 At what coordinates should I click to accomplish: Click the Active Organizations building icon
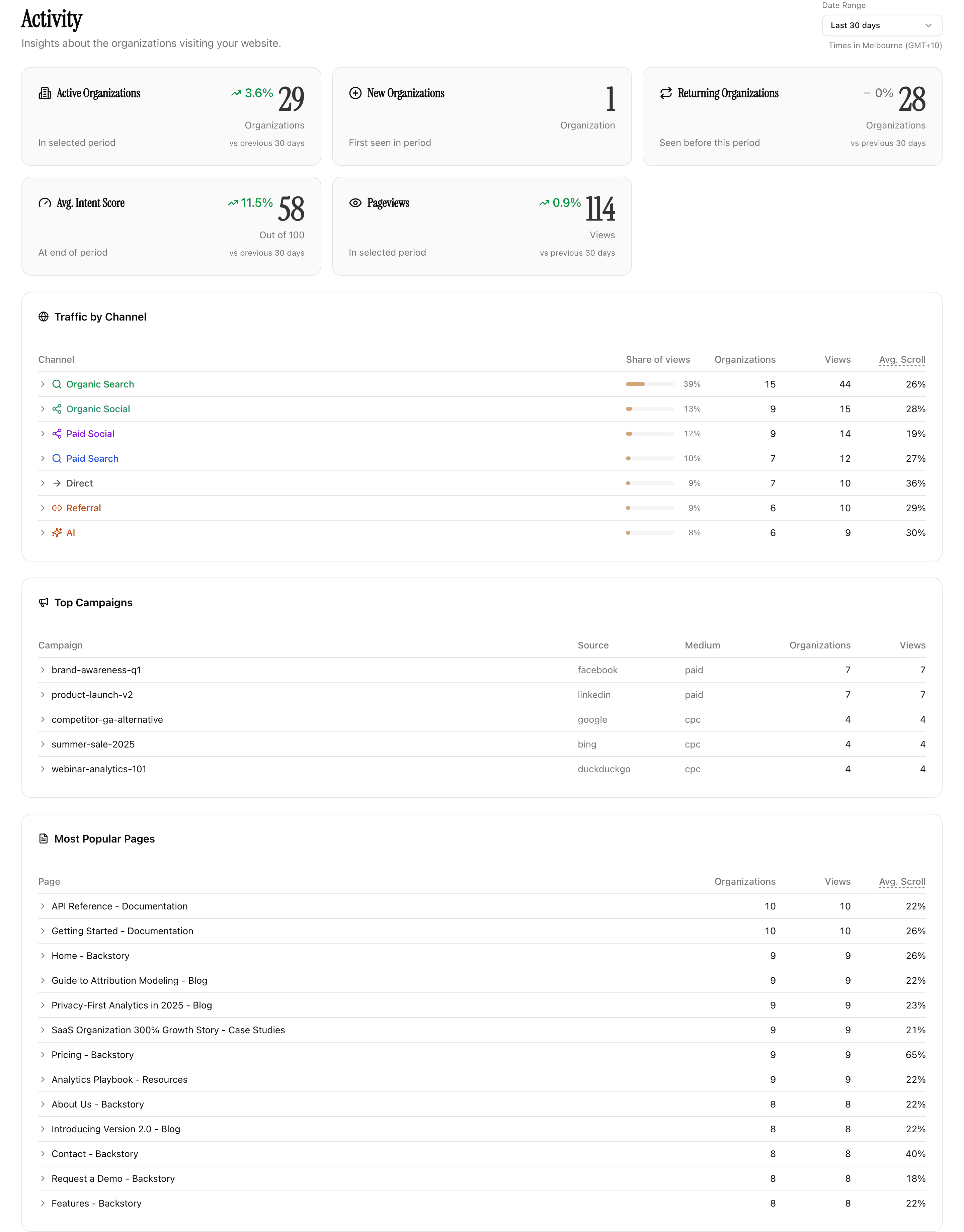point(45,93)
